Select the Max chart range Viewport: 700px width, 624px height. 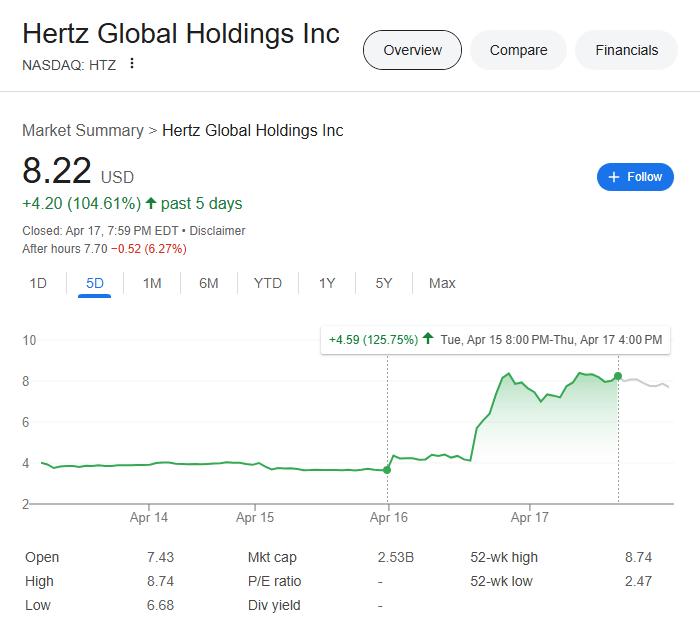tap(442, 283)
